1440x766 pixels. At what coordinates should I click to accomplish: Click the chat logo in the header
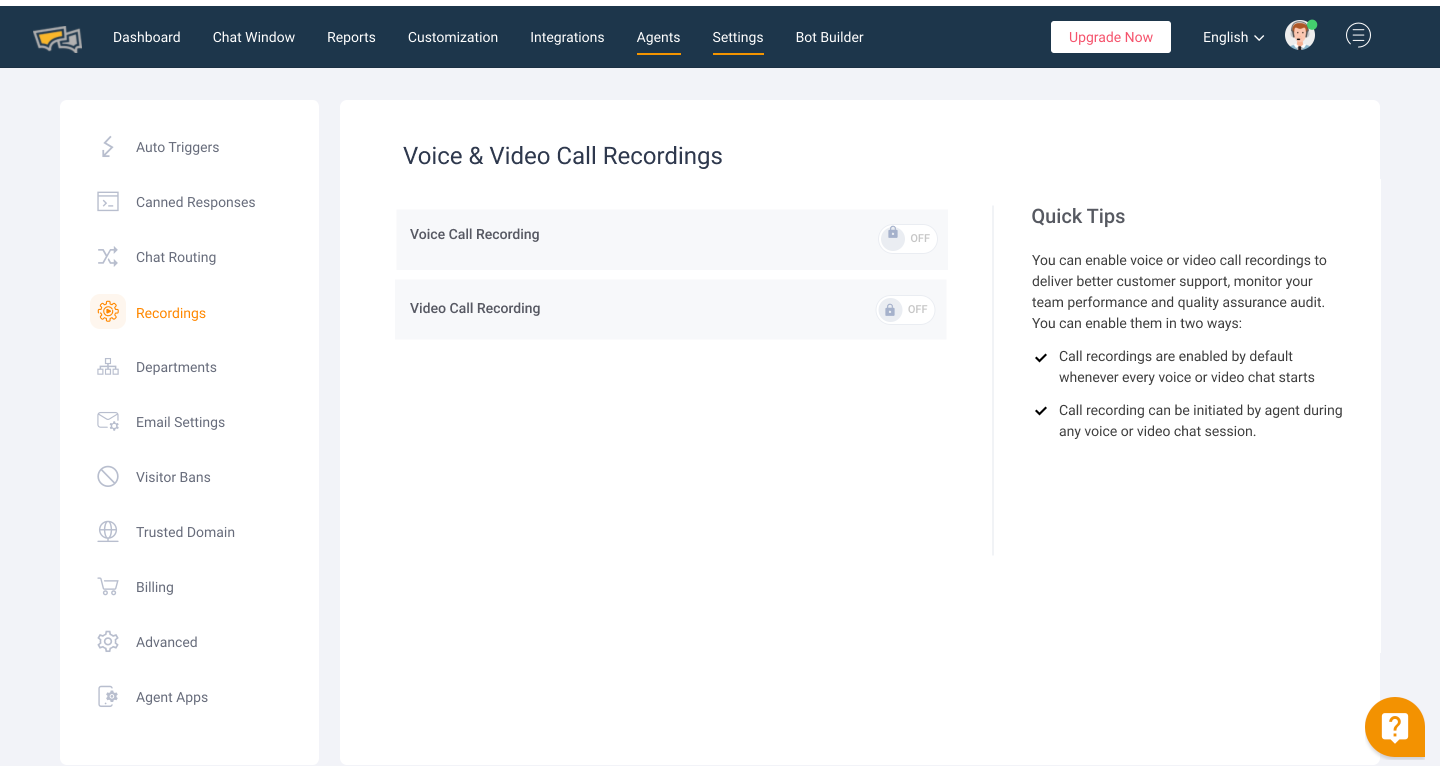pyautogui.click(x=57, y=38)
